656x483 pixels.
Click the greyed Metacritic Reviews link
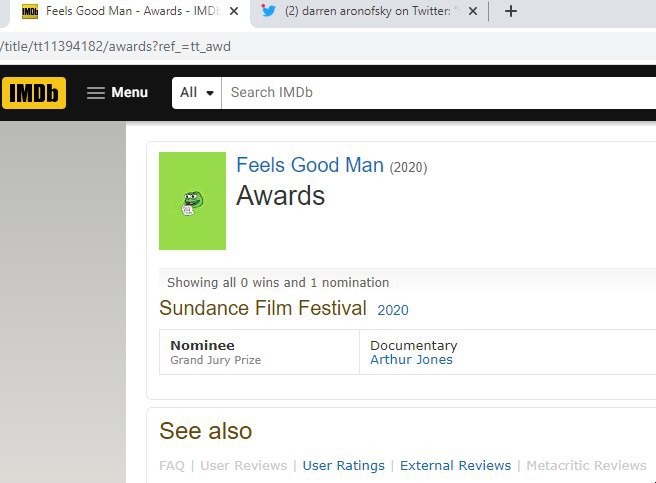pos(586,465)
